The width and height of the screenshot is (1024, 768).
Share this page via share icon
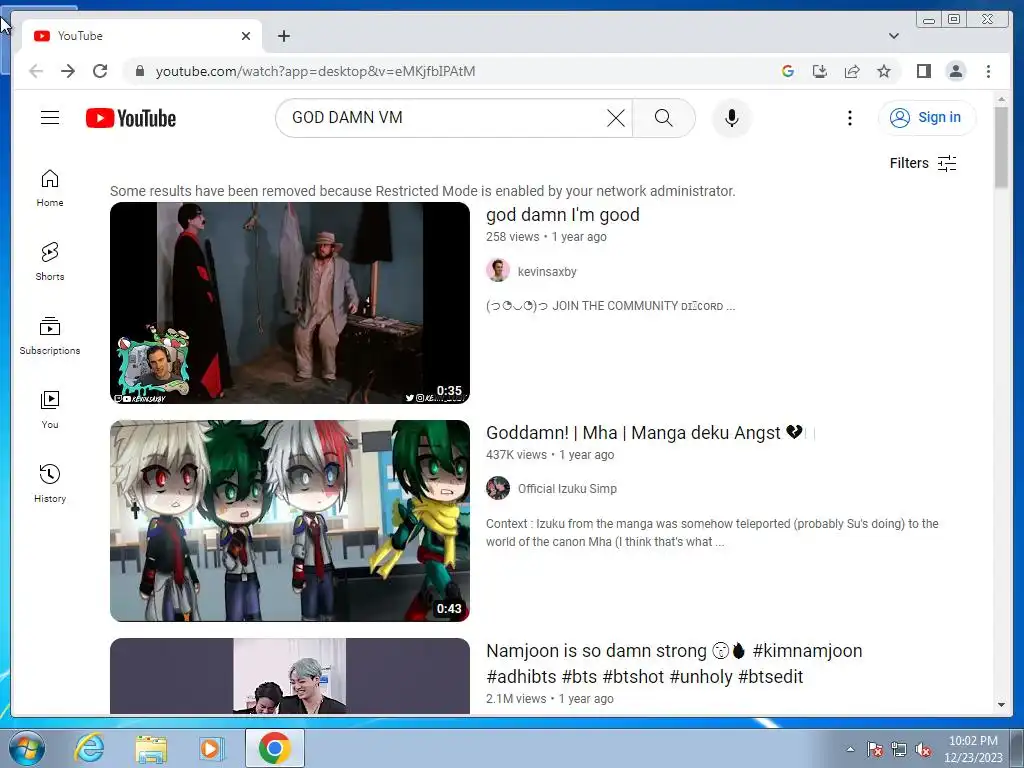(852, 71)
